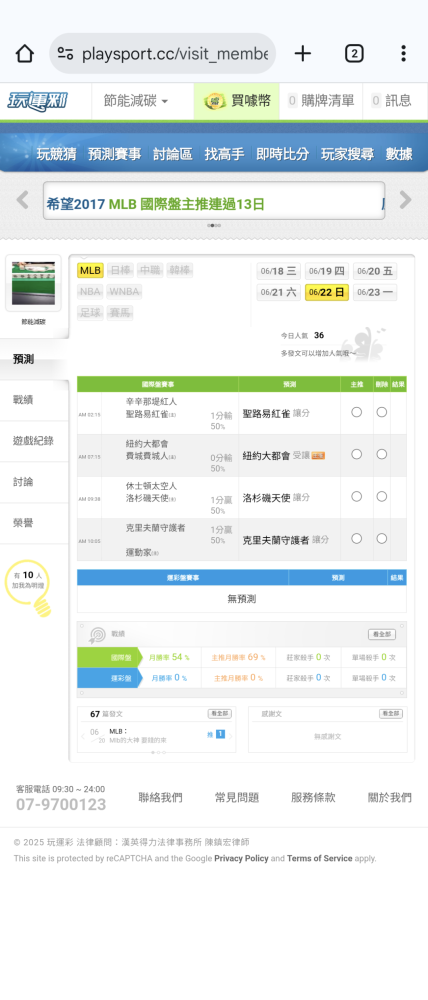Choose date 06/22 日

(x=327, y=292)
